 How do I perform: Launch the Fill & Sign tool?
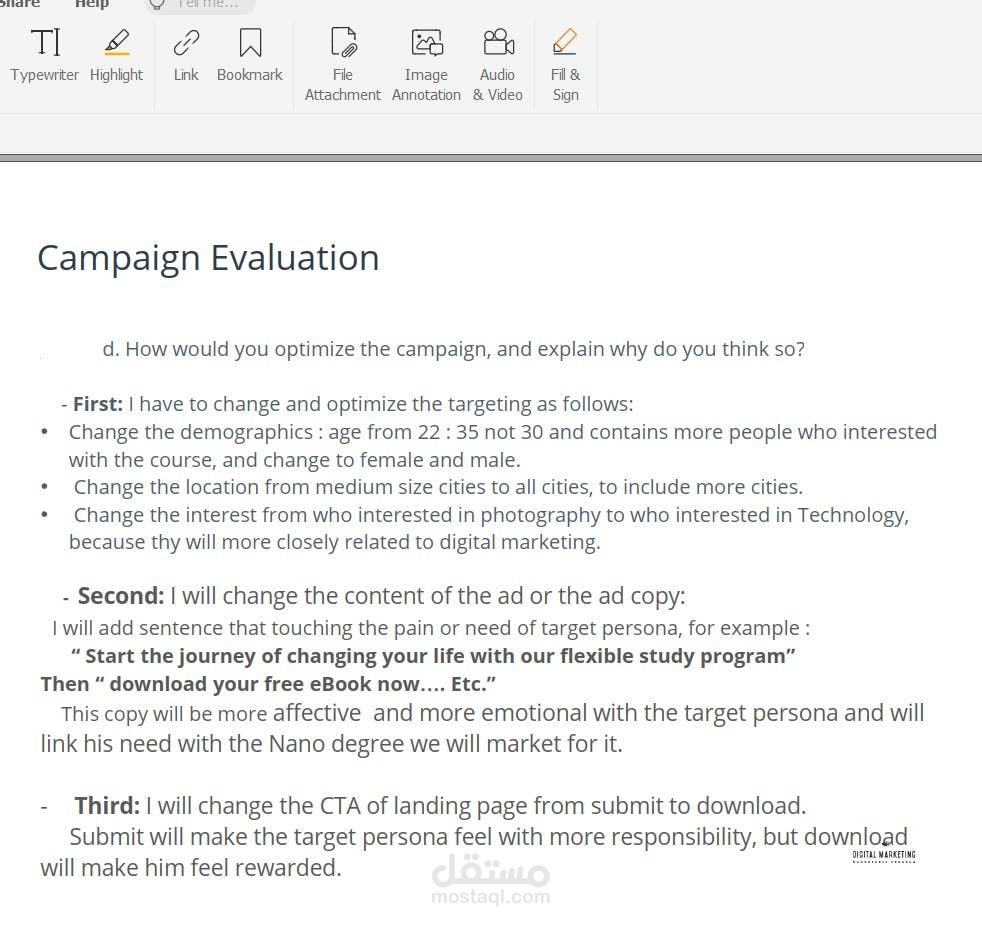[565, 64]
